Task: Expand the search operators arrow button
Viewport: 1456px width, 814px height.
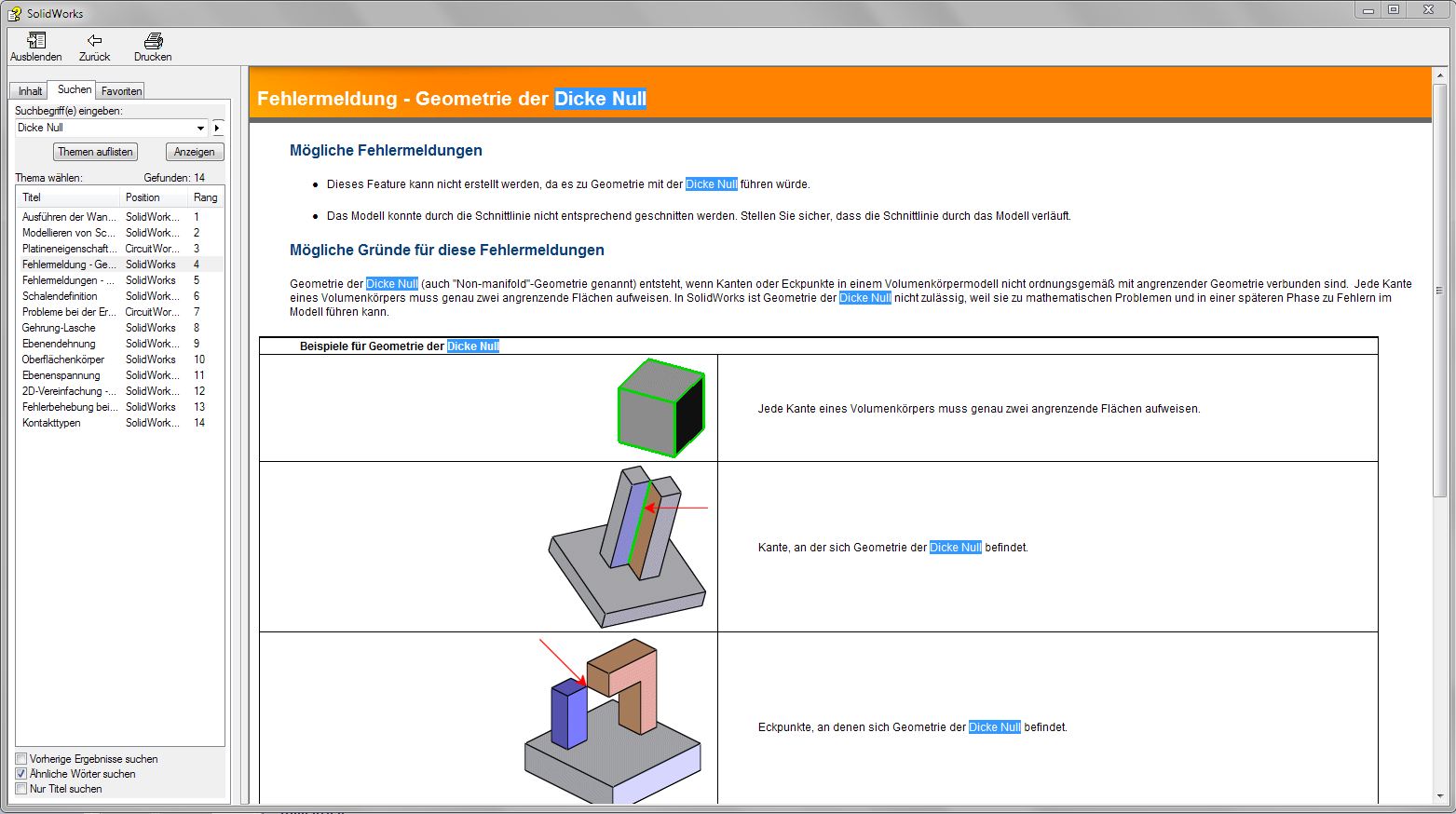Action: coord(217,128)
